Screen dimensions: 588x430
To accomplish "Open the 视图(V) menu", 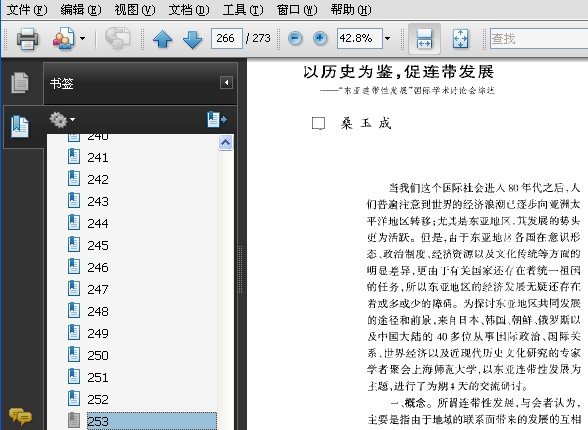I will point(135,9).
